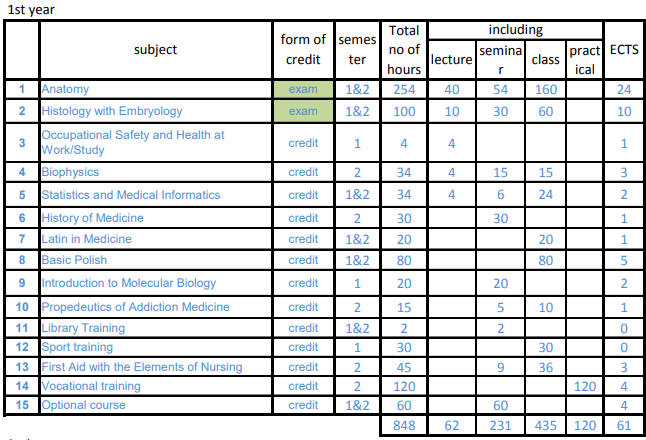Select the 'form of credit' column header

coord(303,49)
